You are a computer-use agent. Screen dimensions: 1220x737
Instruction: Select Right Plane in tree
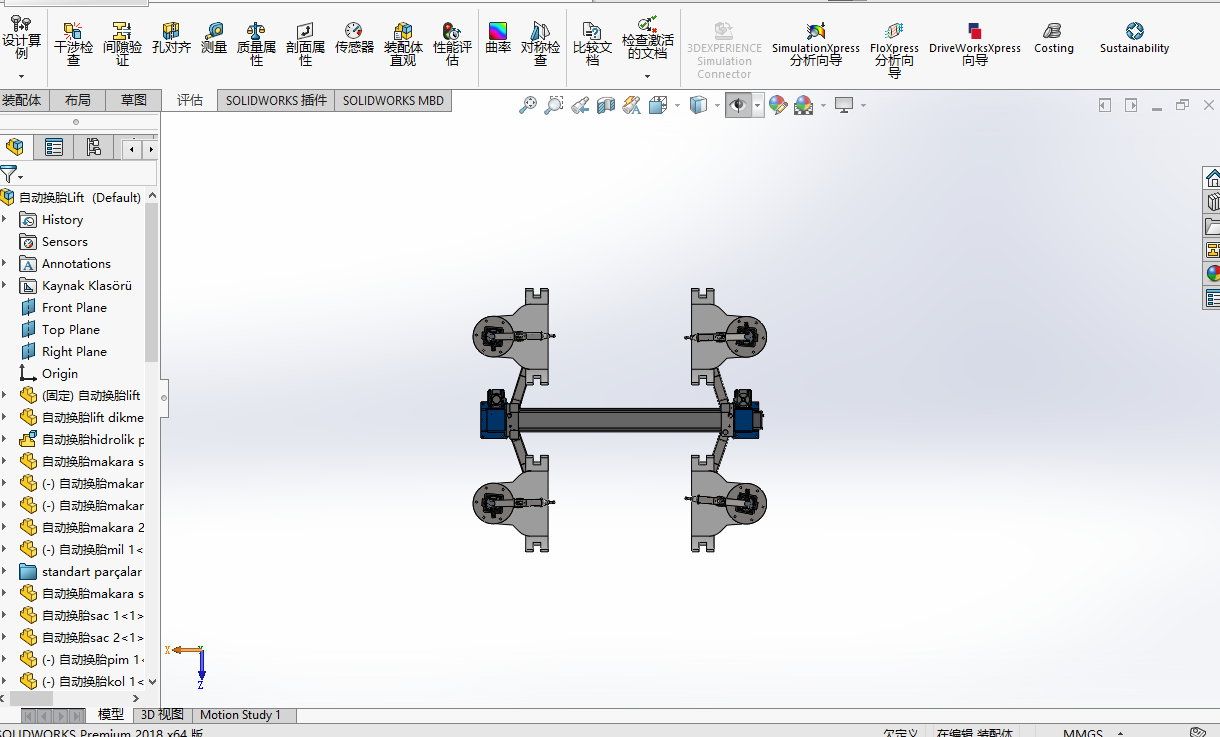[x=74, y=351]
